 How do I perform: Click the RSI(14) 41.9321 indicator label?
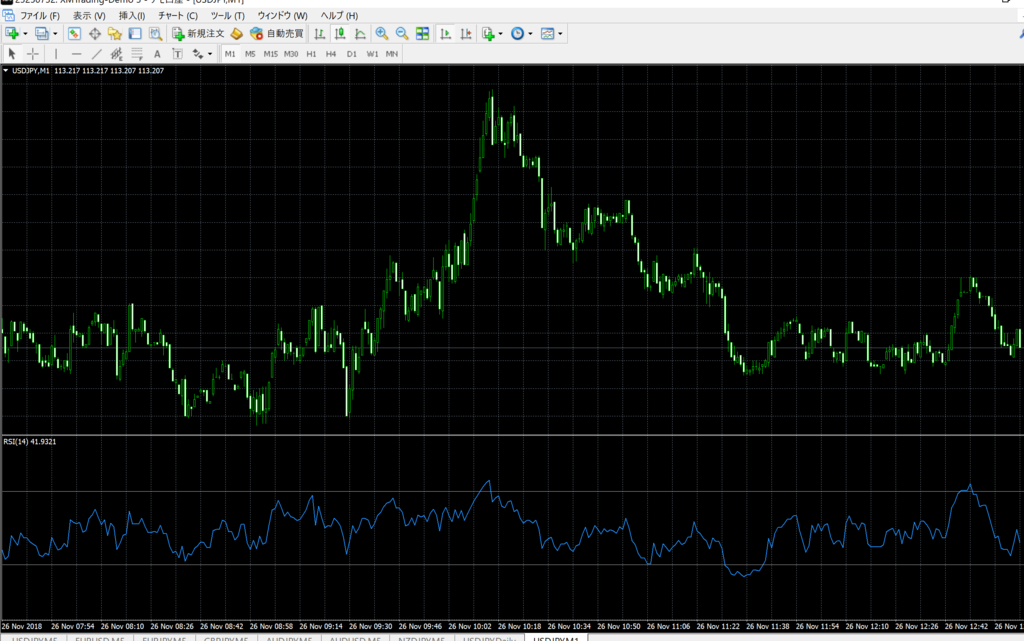click(30, 442)
